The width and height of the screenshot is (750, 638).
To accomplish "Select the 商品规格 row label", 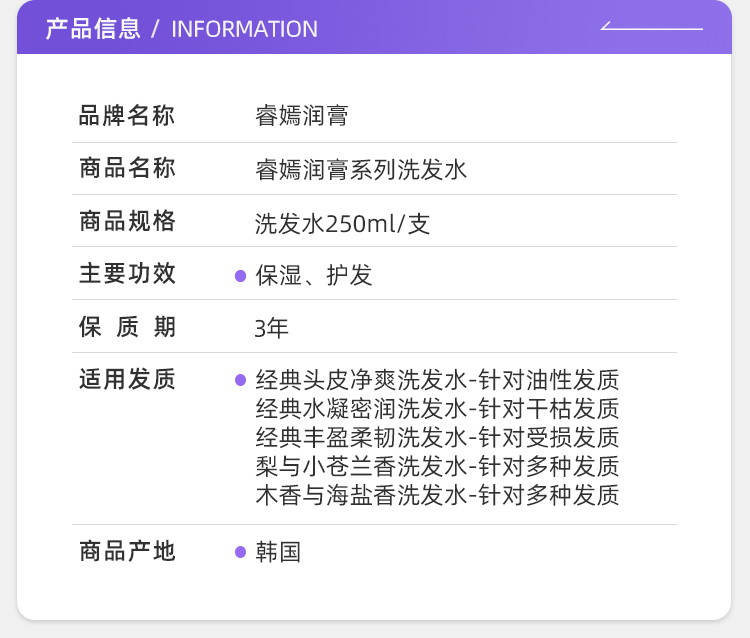I will coord(127,221).
